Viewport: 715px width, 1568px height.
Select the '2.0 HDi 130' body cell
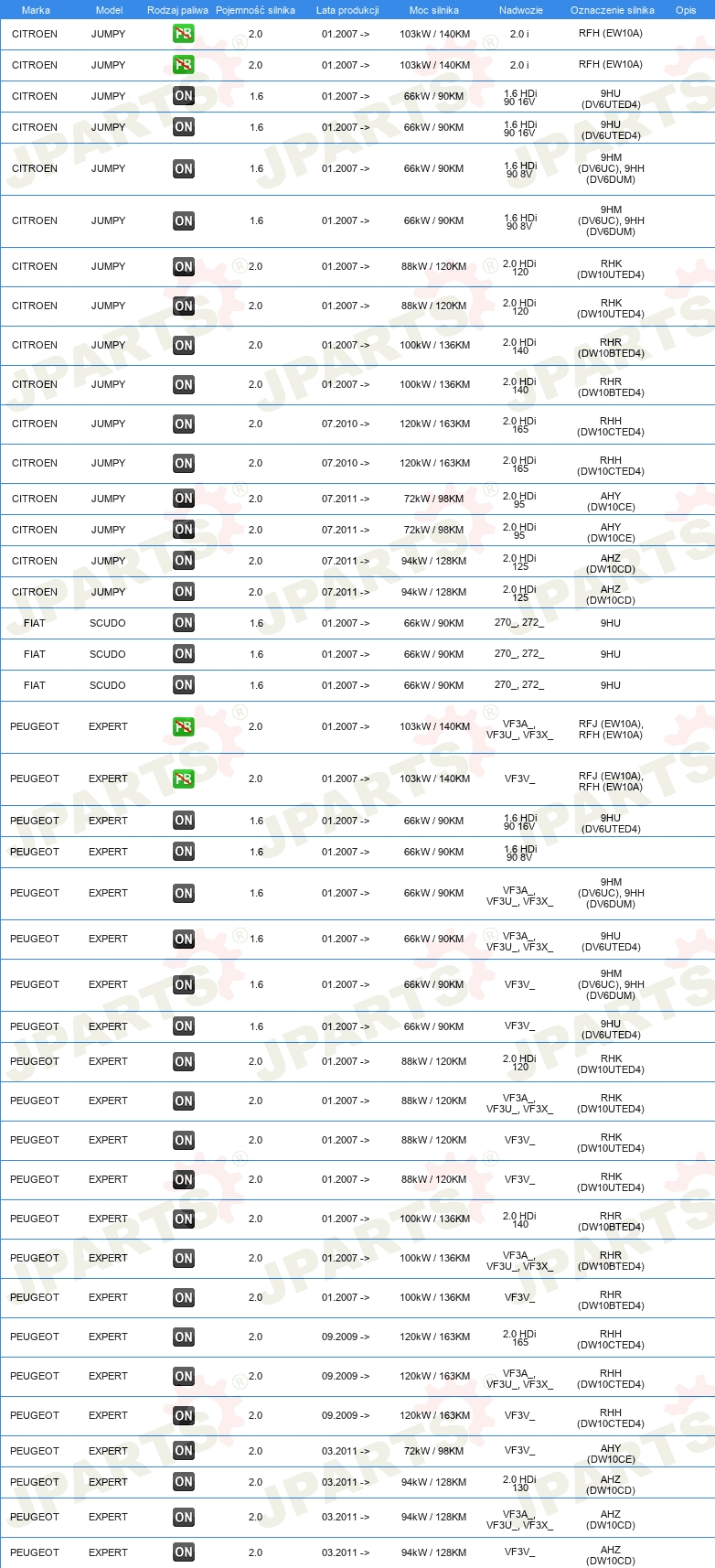519,1483
